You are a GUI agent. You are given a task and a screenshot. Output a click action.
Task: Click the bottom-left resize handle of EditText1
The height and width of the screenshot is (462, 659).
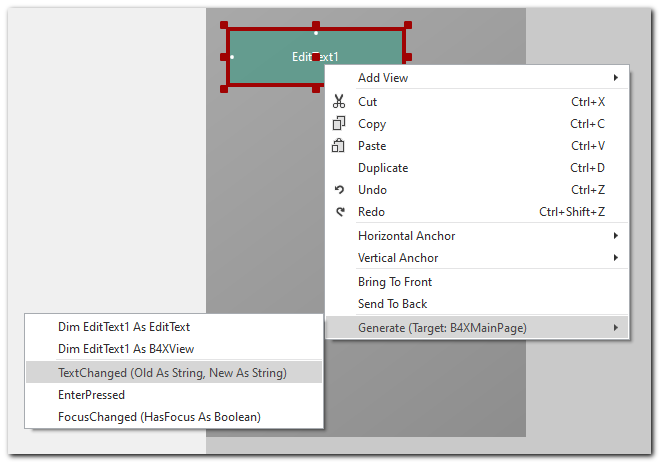(x=226, y=88)
